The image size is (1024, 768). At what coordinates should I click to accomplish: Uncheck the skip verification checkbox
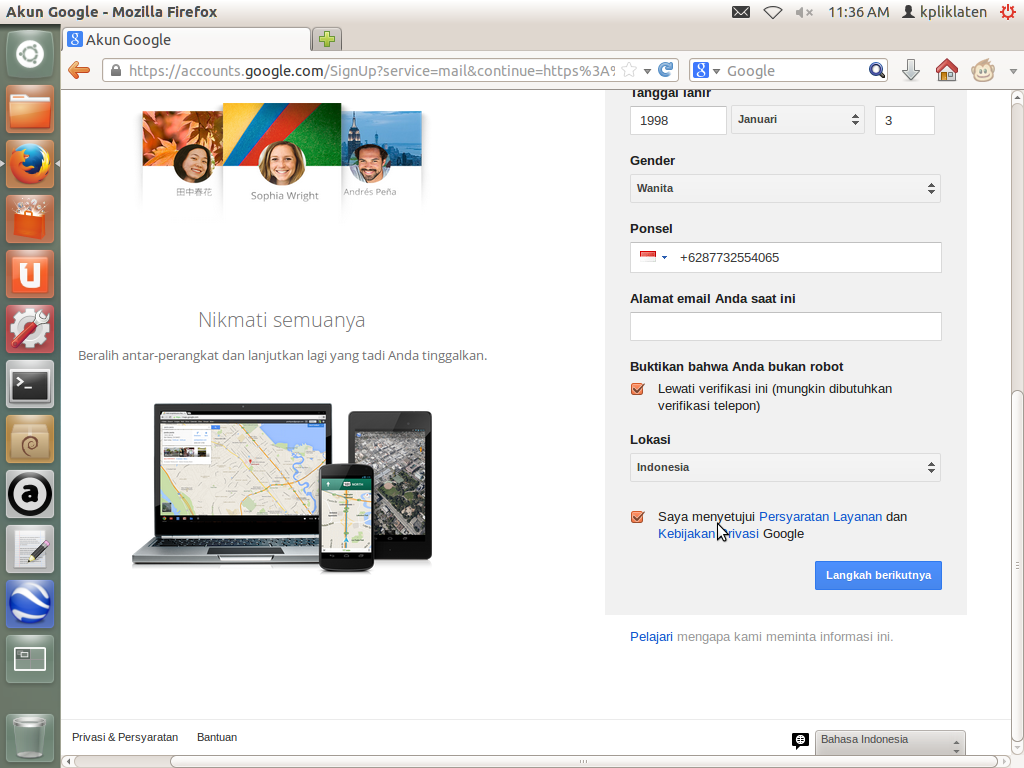pos(637,389)
